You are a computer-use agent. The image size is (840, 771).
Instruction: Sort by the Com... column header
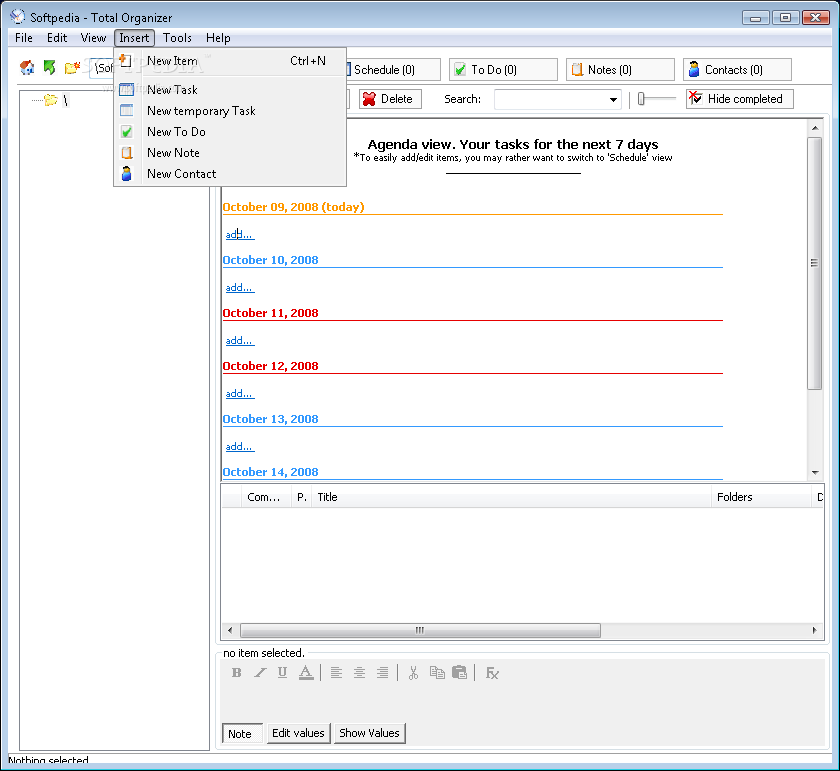pyautogui.click(x=266, y=497)
